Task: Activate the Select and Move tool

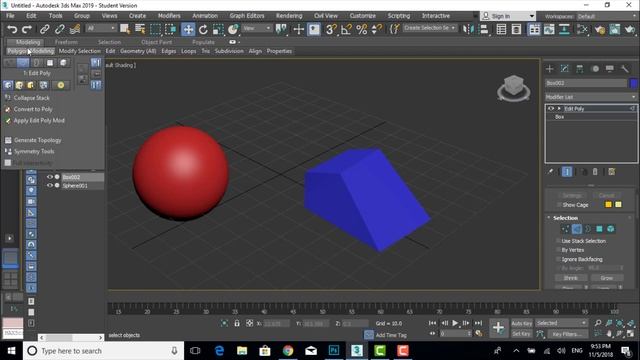Action: pyautogui.click(x=188, y=29)
